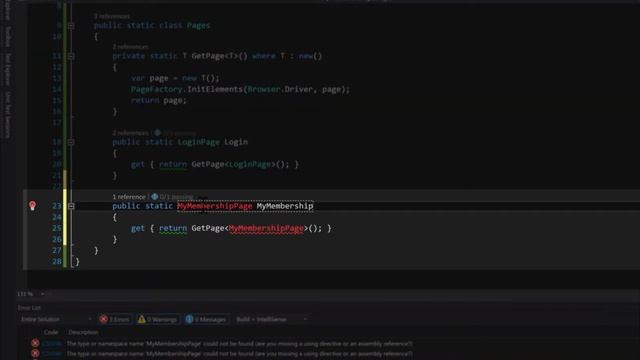Click Browser on line 14
The height and width of the screenshot is (360, 640).
(x=264, y=89)
